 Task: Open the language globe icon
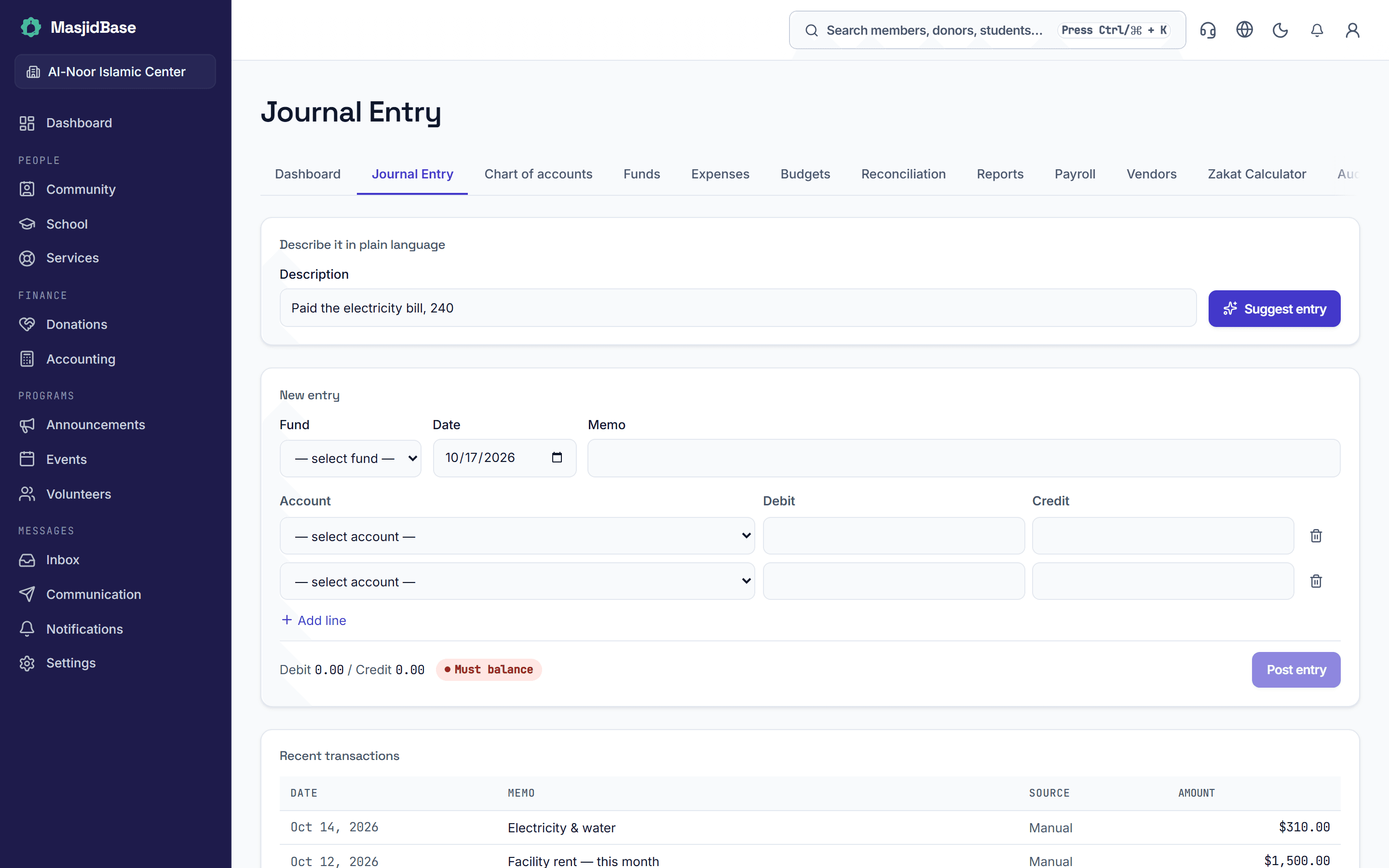(x=1244, y=30)
